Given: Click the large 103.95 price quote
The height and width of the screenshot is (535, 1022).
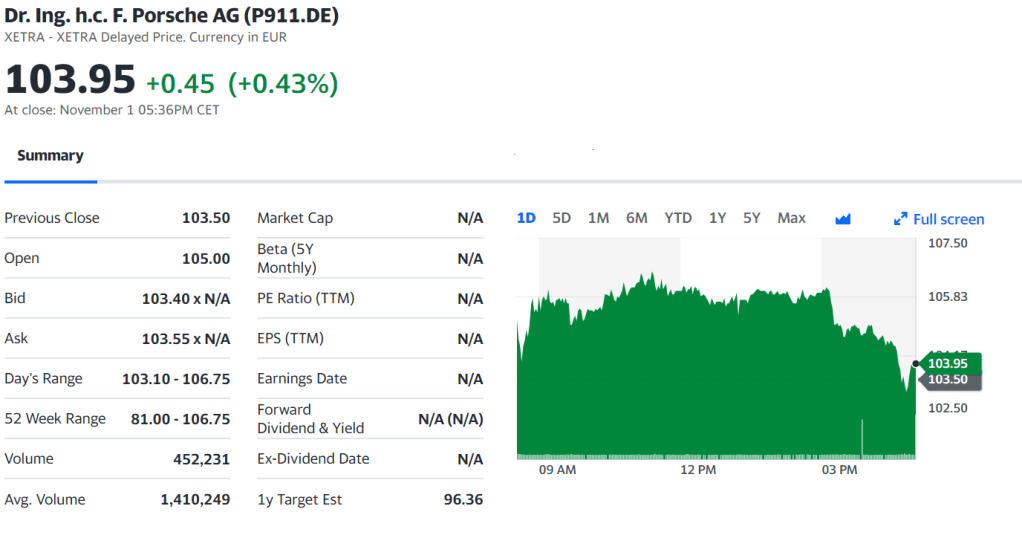Looking at the screenshot, I should pos(70,80).
